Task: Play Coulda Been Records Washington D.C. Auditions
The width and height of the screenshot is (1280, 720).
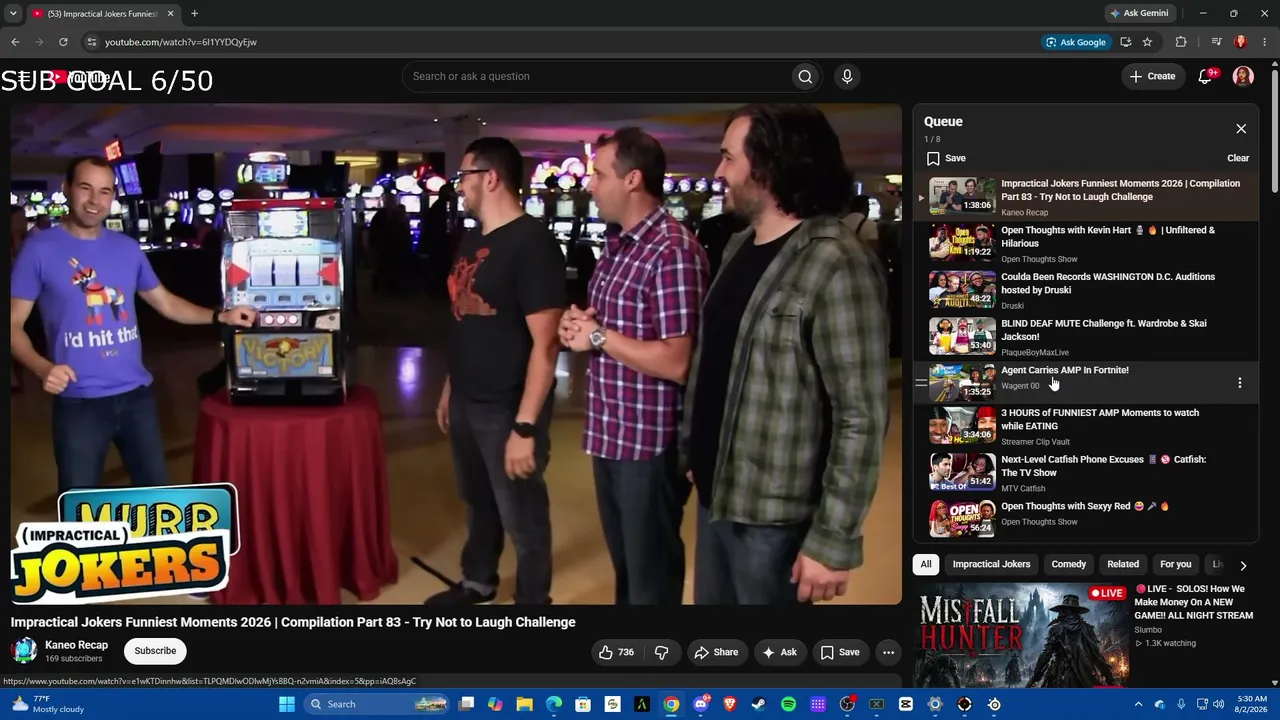Action: click(x=1086, y=290)
